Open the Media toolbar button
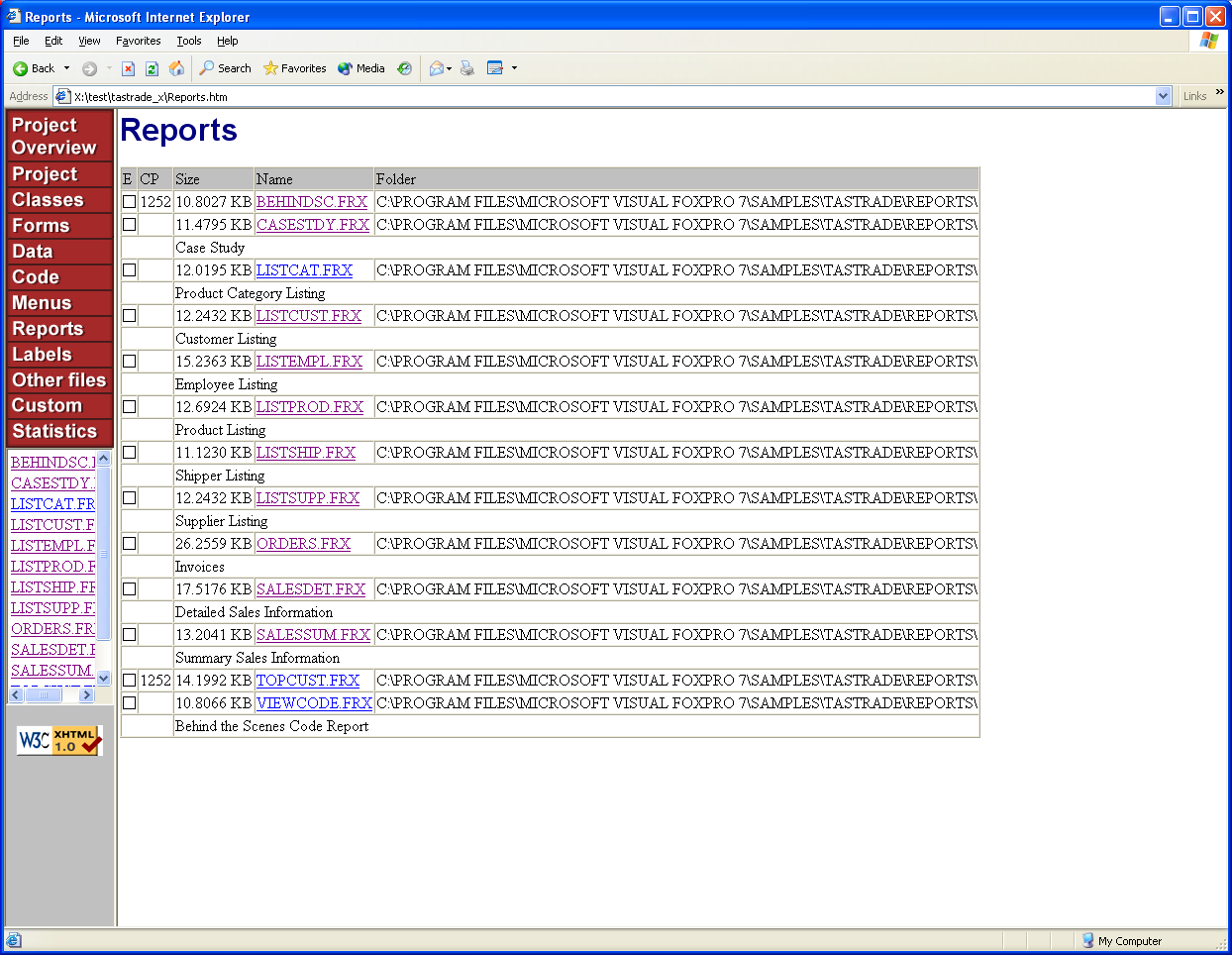1232x955 pixels. click(361, 68)
